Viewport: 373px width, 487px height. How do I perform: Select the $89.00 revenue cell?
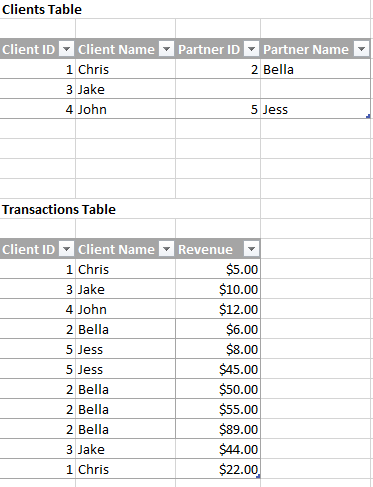tap(218, 429)
